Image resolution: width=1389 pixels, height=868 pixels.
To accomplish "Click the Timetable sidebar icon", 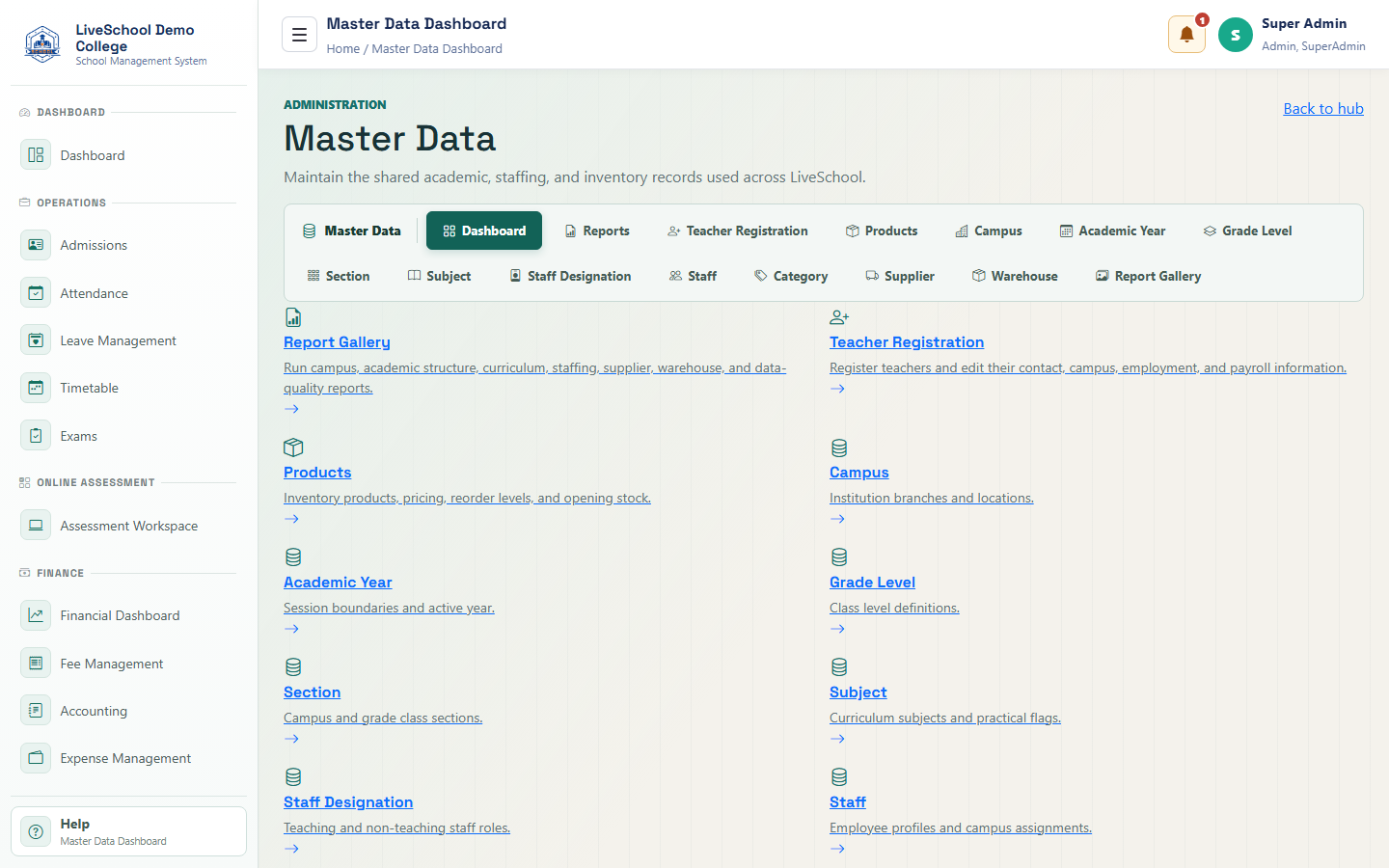I will point(36,388).
